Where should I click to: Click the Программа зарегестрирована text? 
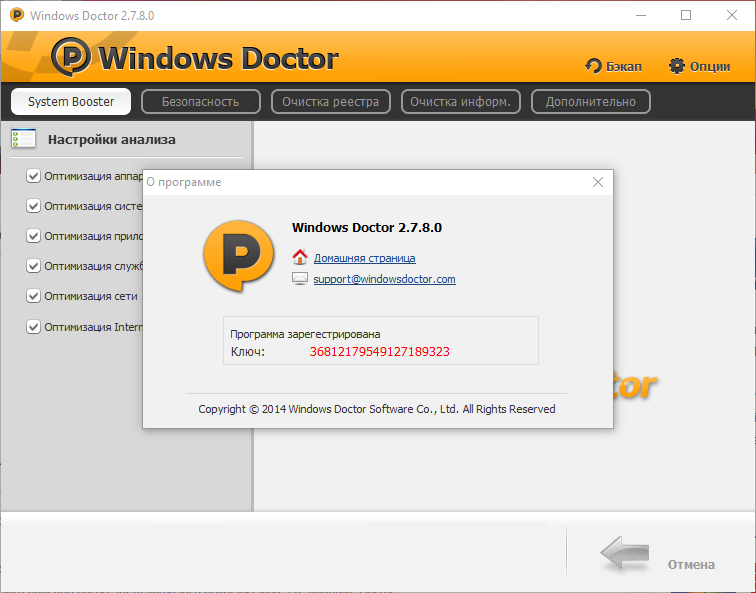click(x=305, y=334)
